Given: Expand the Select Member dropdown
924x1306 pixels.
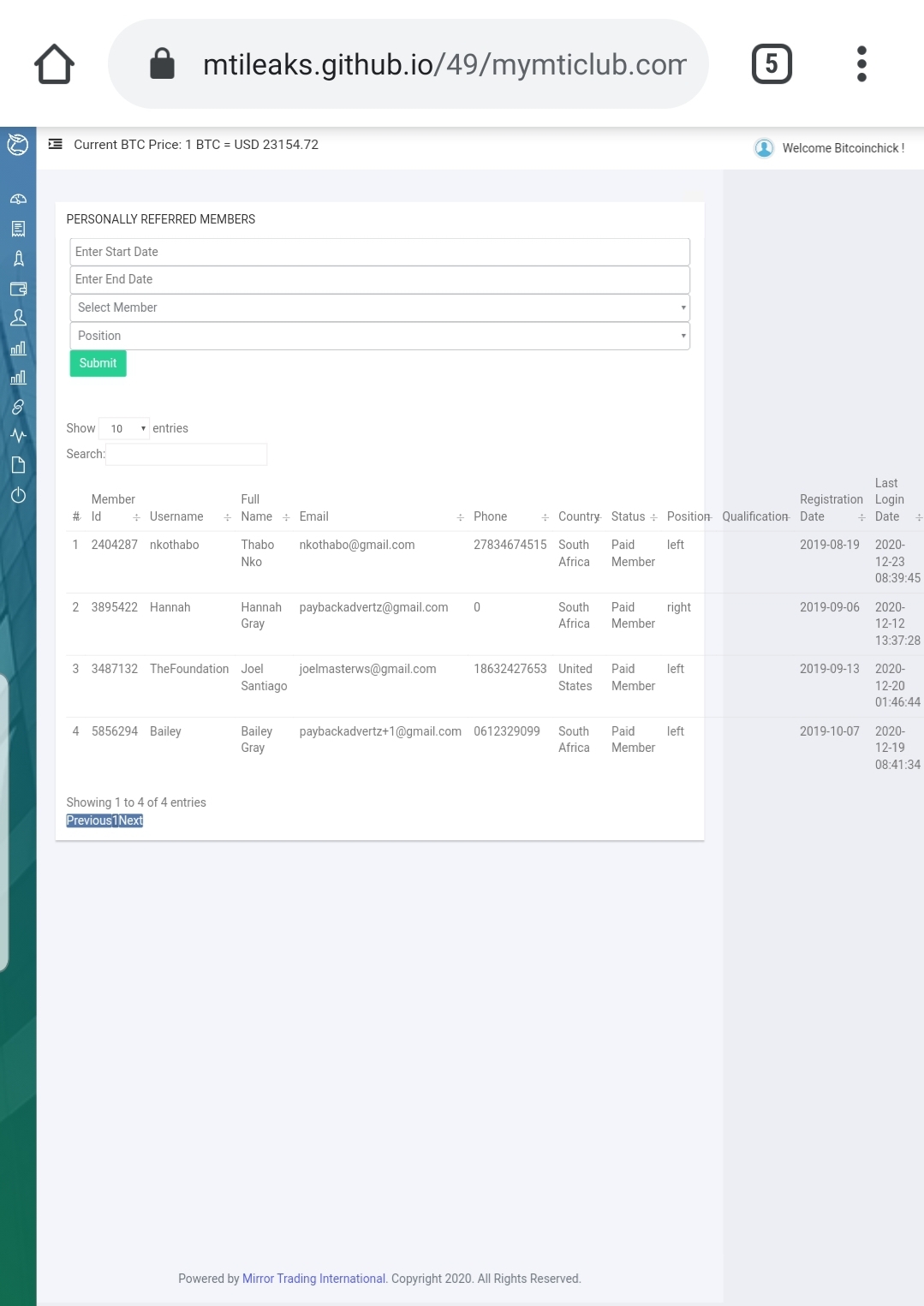Looking at the screenshot, I should 379,307.
